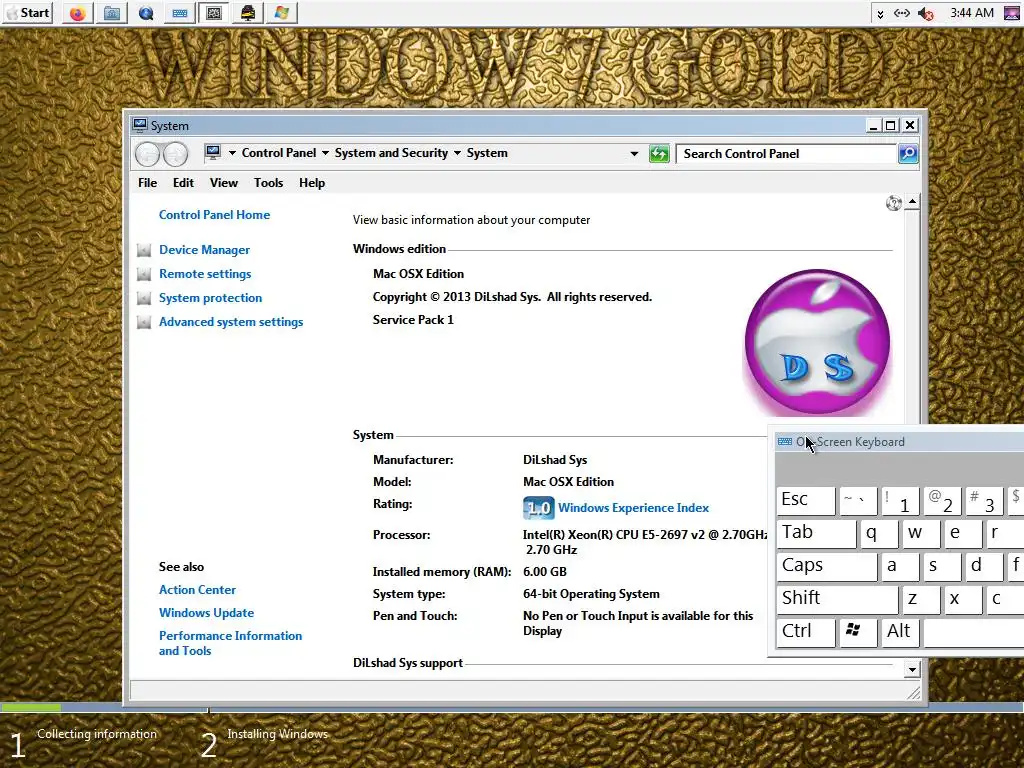The width and height of the screenshot is (1024, 768).
Task: Click shield icon beside Remote settings
Action: coord(144,274)
